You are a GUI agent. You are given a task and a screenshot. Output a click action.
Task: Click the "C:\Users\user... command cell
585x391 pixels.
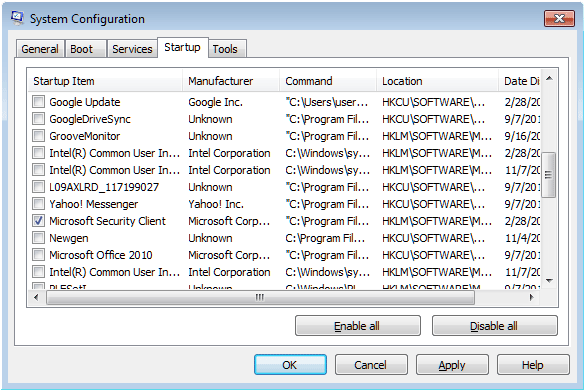coord(327,102)
